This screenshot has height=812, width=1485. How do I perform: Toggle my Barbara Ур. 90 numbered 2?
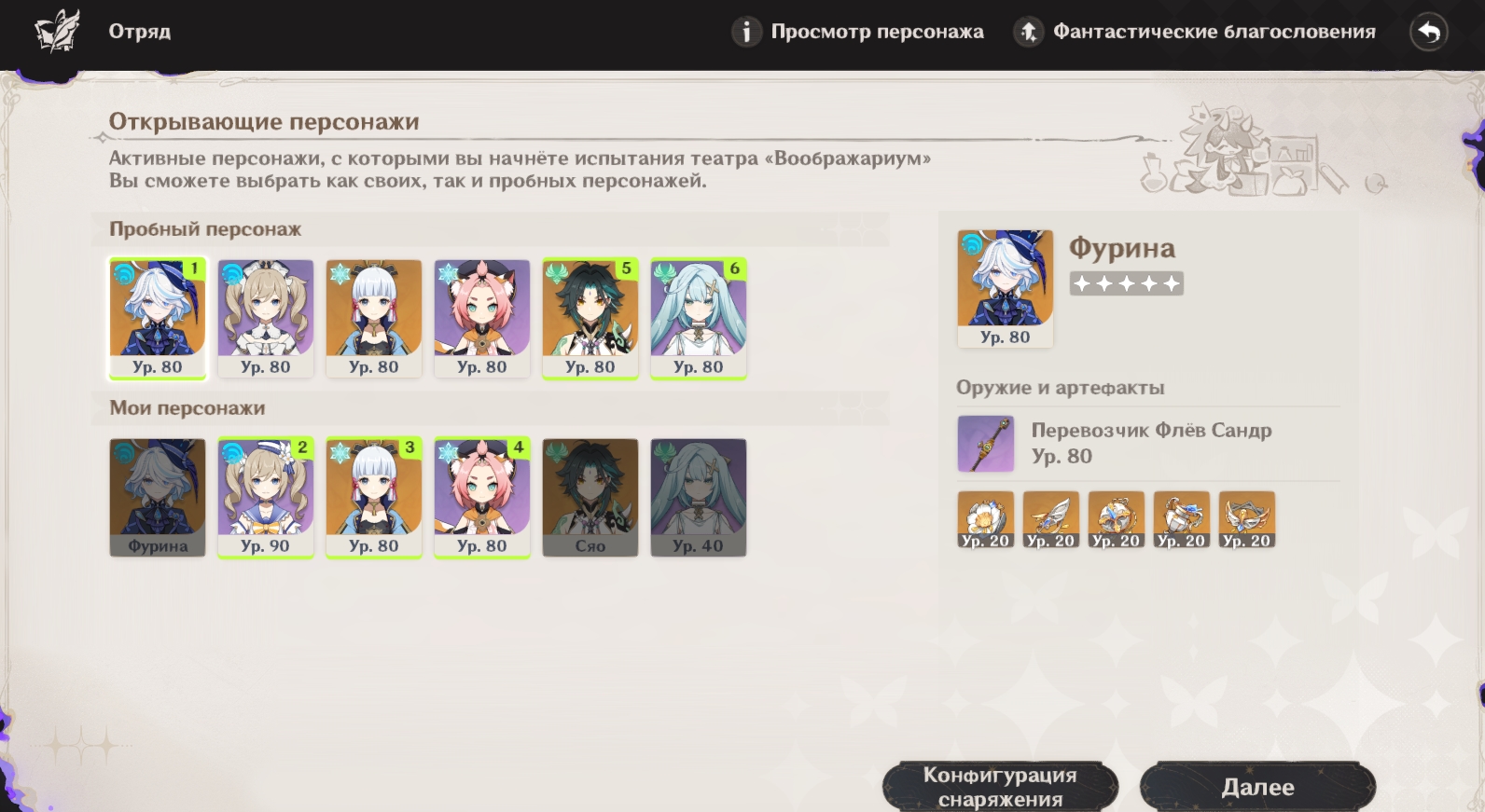266,498
